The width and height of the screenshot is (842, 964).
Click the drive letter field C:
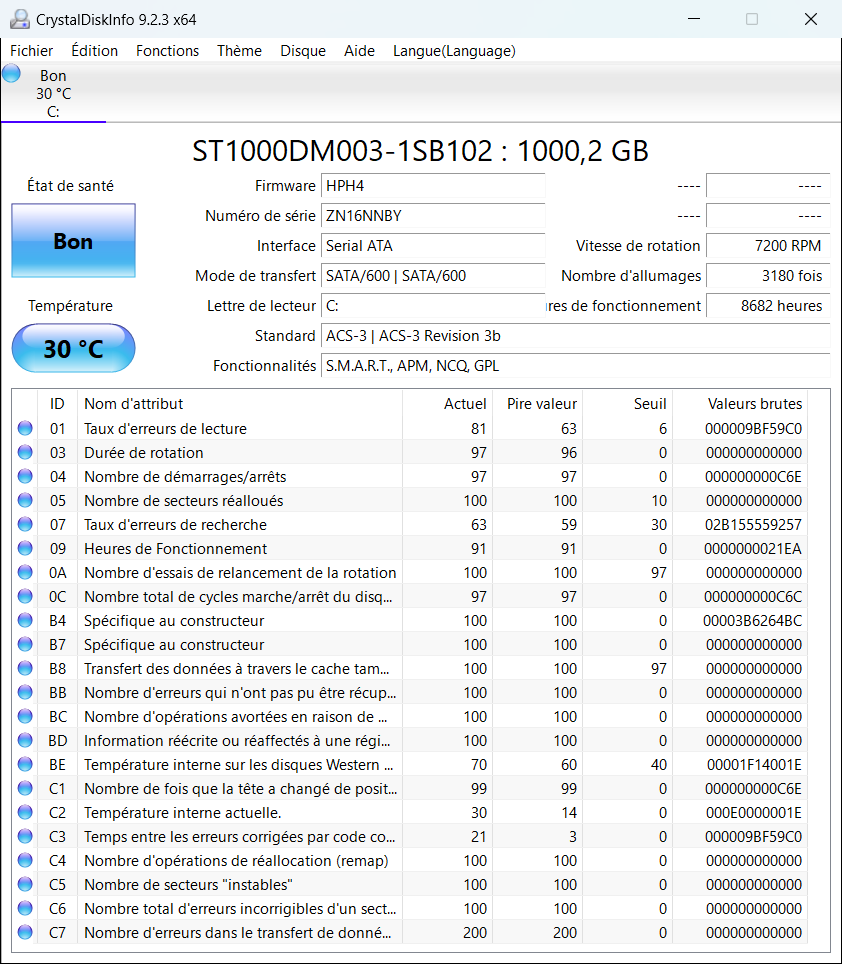click(433, 306)
